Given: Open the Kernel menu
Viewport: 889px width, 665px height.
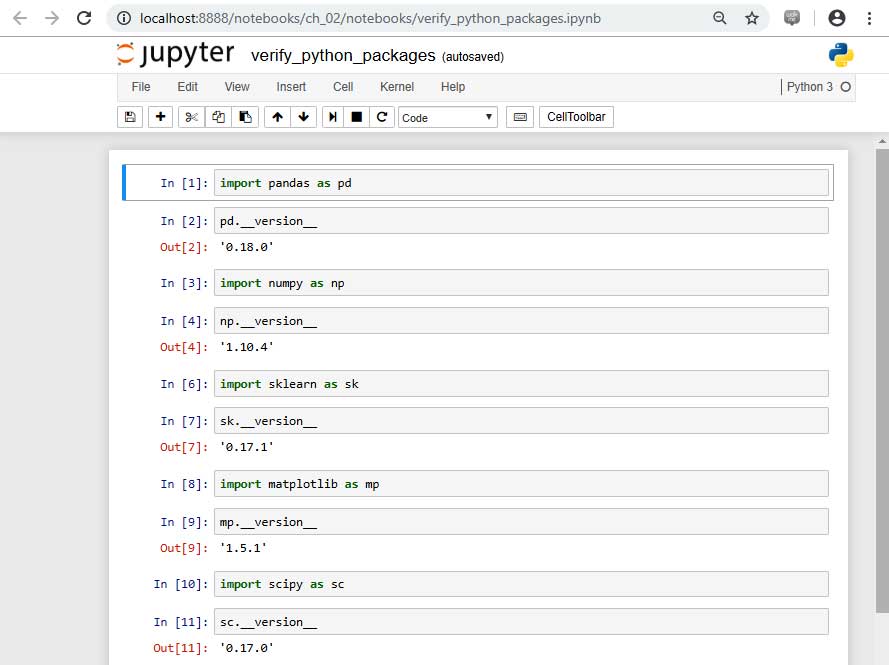Looking at the screenshot, I should click(397, 87).
